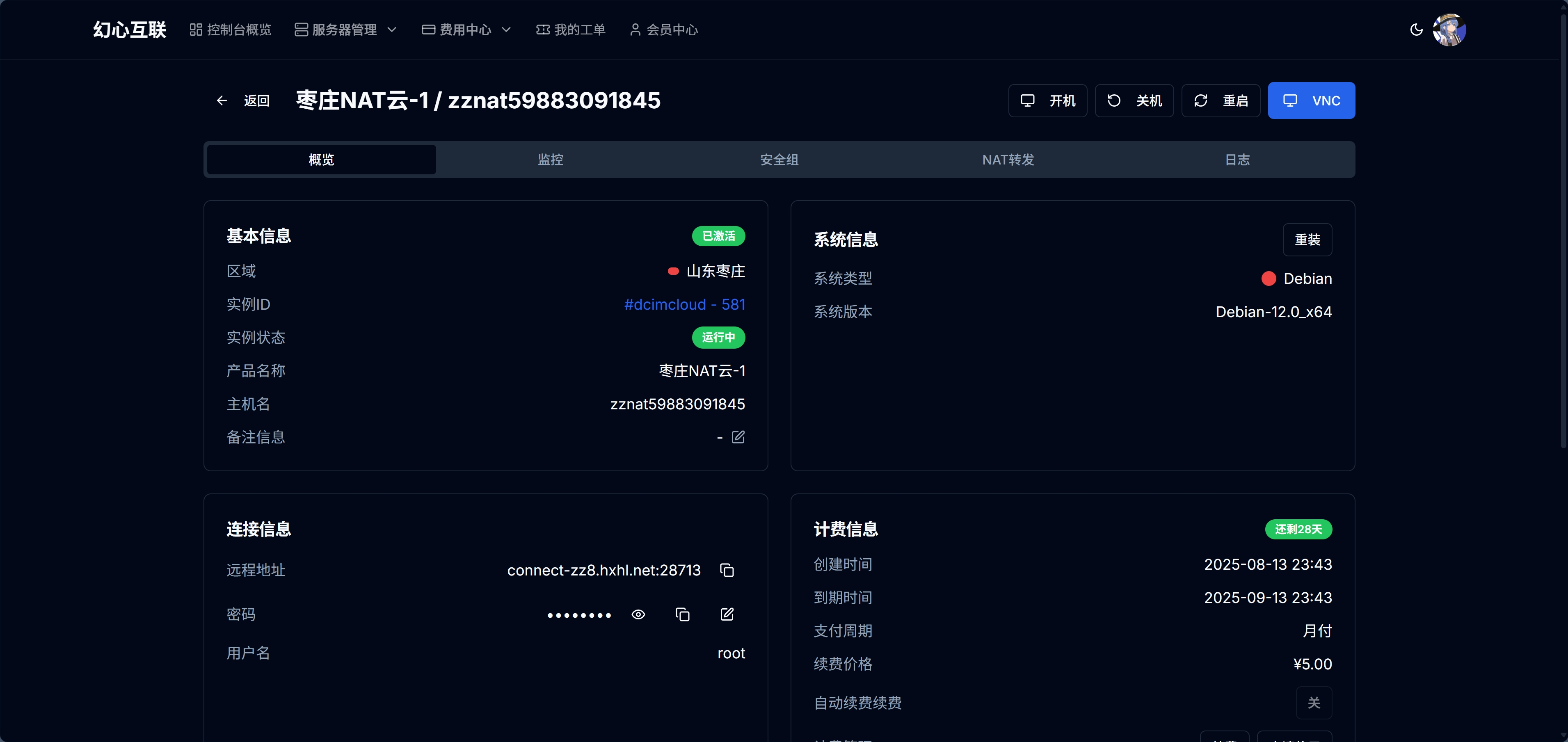Open the NAT转发 tab

click(1008, 160)
